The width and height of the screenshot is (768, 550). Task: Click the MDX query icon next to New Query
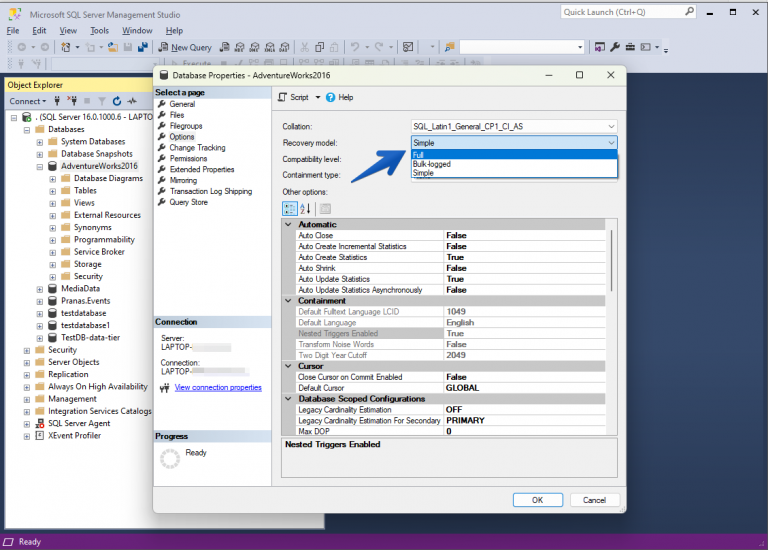click(240, 47)
